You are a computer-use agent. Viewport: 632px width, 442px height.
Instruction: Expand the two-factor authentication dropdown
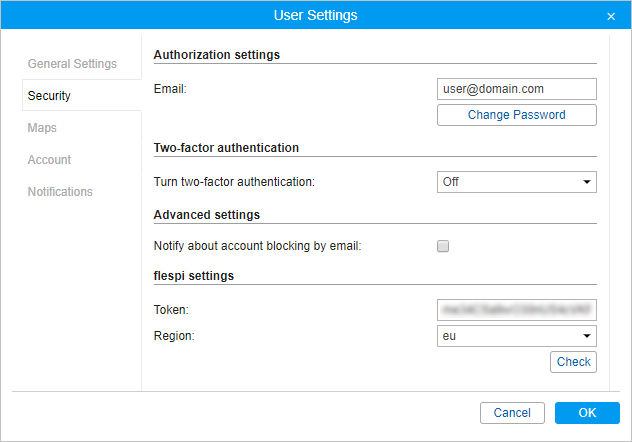[x=516, y=182]
